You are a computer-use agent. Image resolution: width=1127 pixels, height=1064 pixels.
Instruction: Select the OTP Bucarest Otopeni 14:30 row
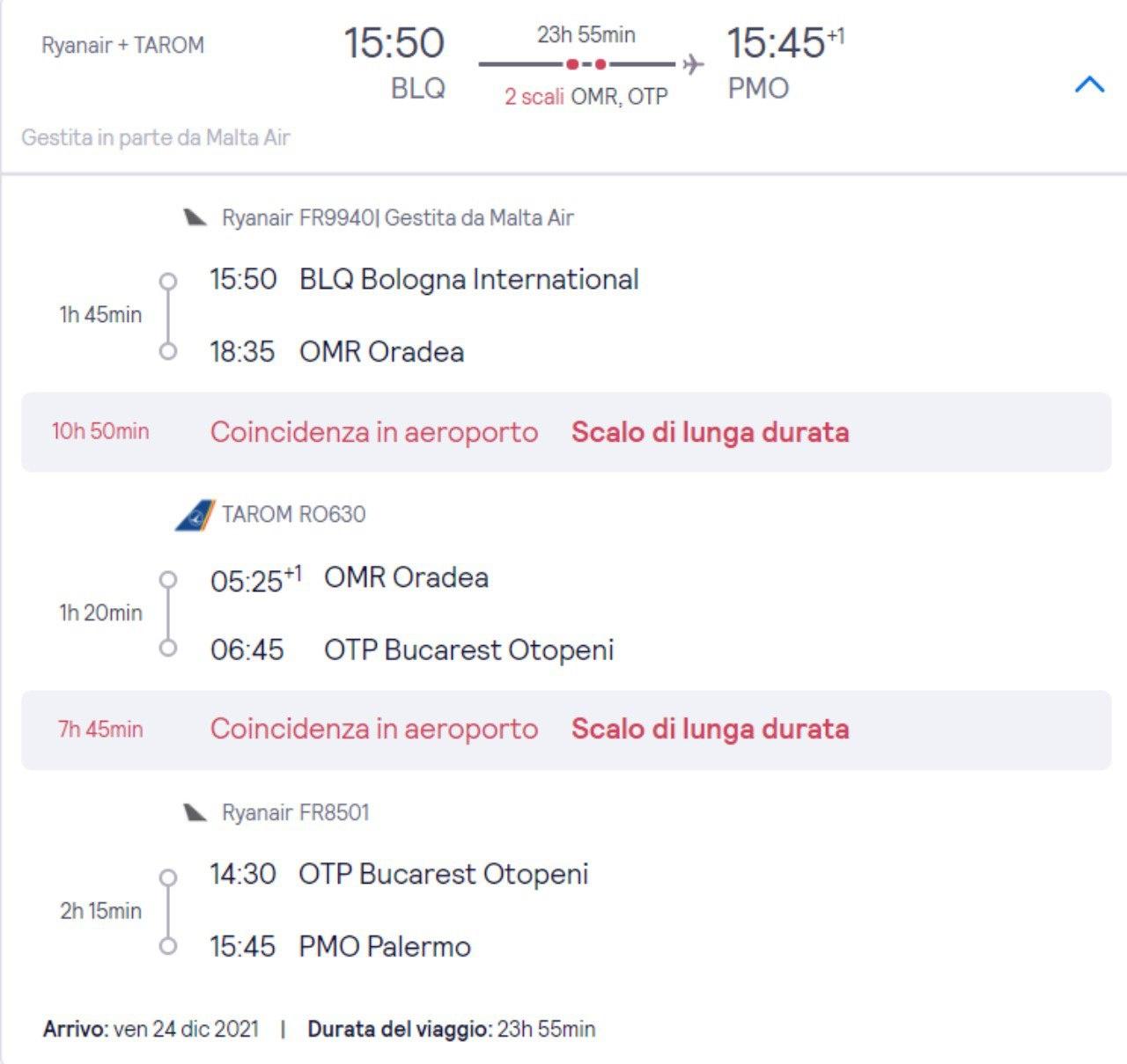tap(399, 874)
